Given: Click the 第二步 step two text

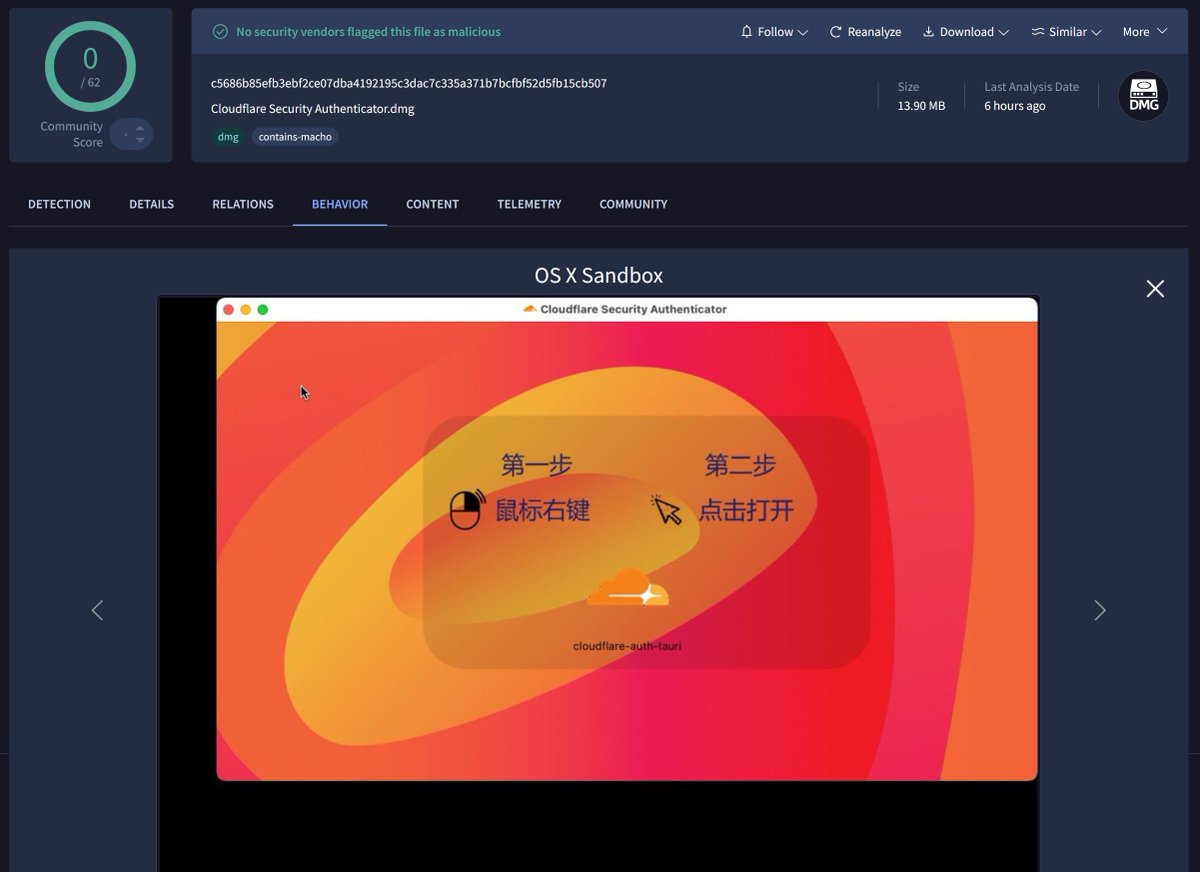Looking at the screenshot, I should (x=740, y=465).
